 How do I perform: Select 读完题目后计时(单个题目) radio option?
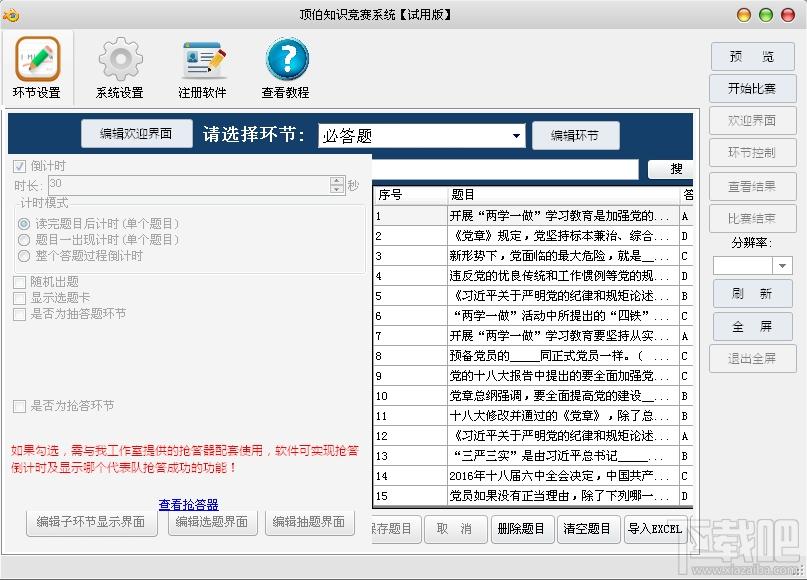[24, 224]
